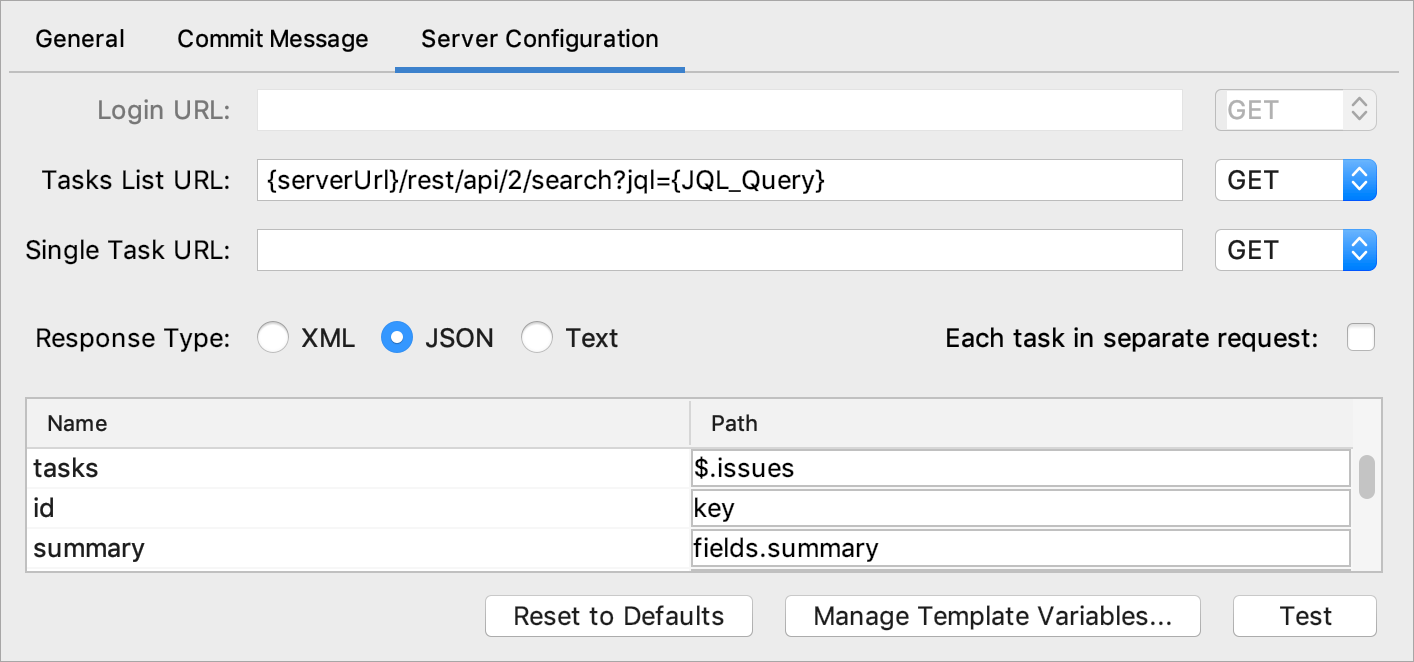Click the Reset to Defaults button
The width and height of the screenshot is (1414, 662).
coord(618,616)
